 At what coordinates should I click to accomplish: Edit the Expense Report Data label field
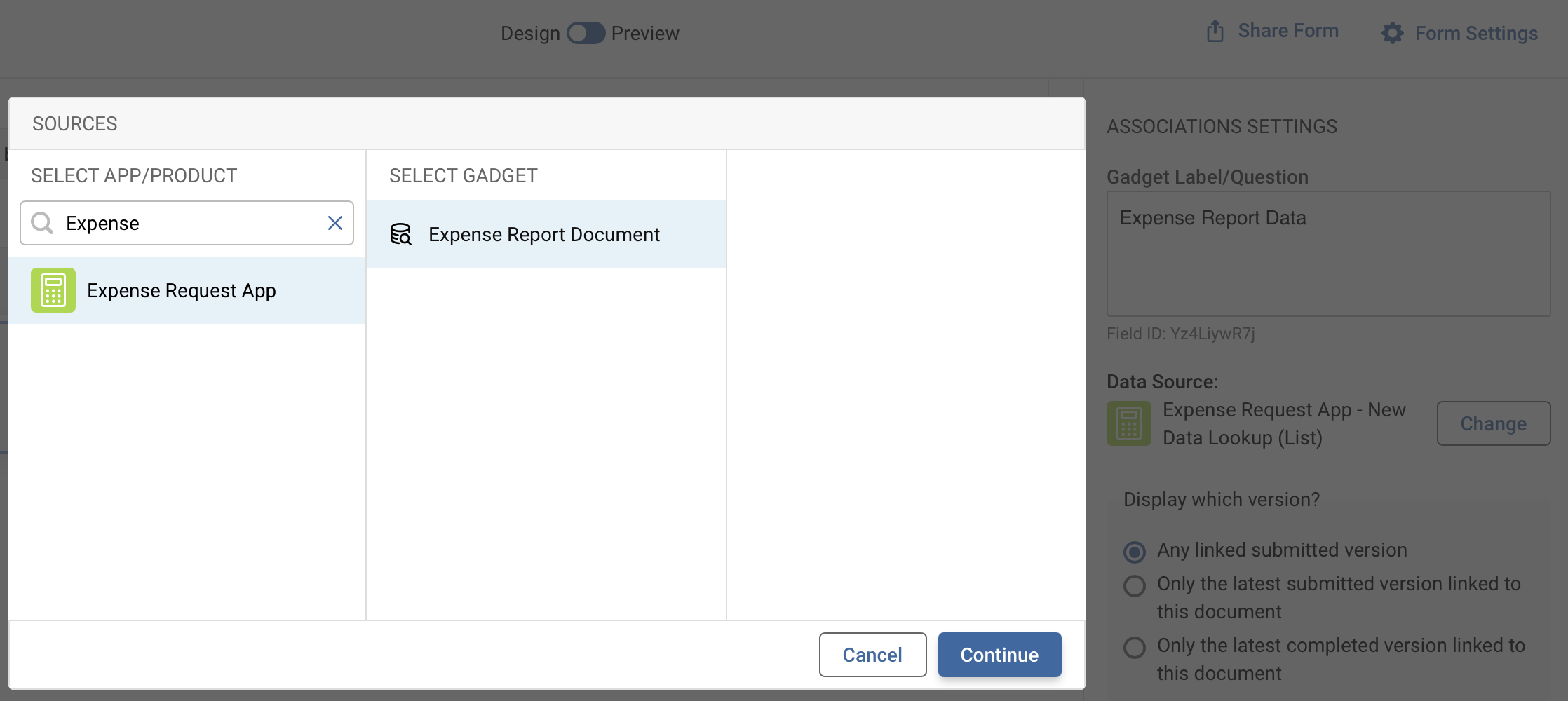pos(1325,252)
